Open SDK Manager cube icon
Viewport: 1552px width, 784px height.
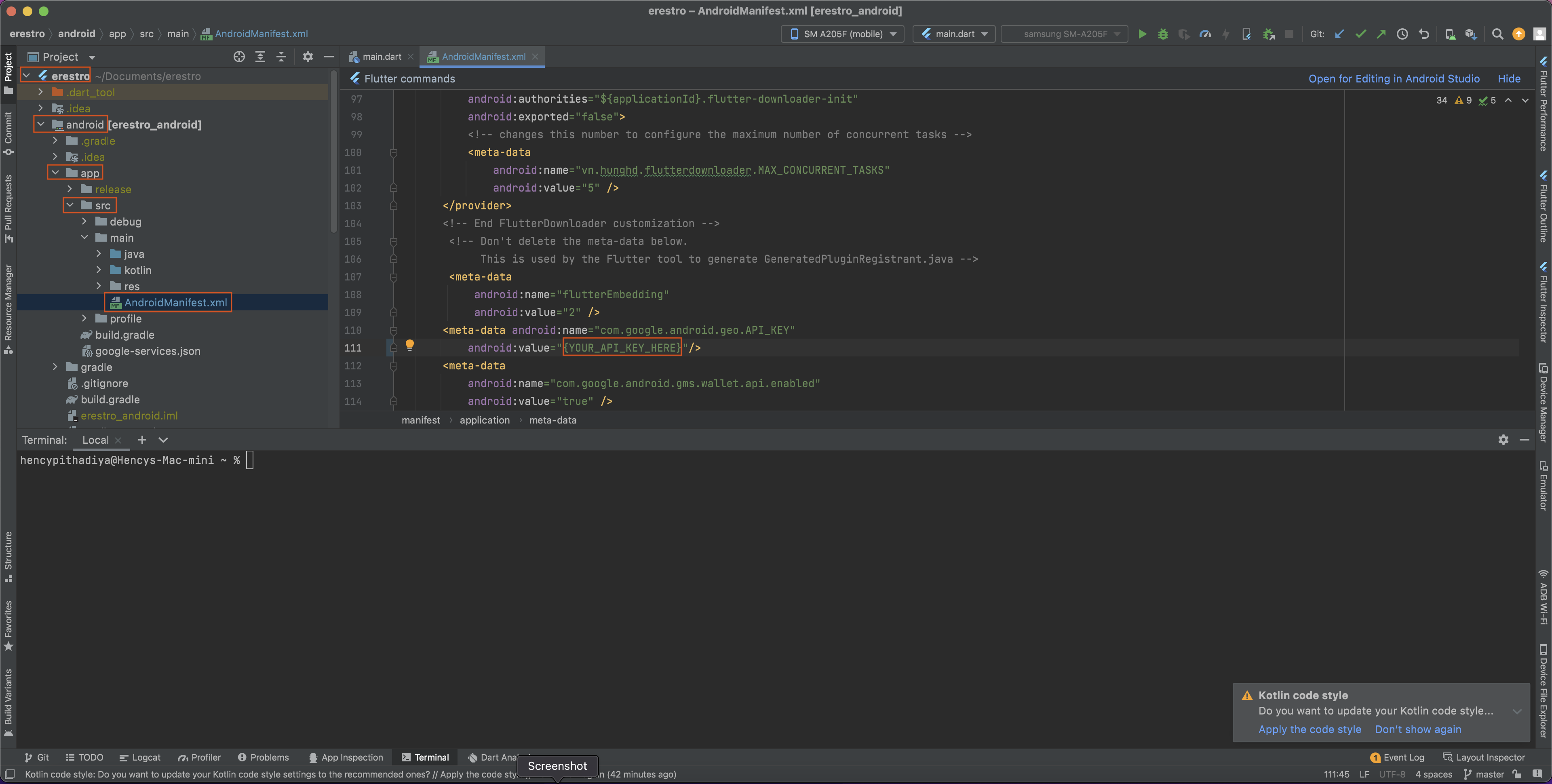click(x=1471, y=34)
